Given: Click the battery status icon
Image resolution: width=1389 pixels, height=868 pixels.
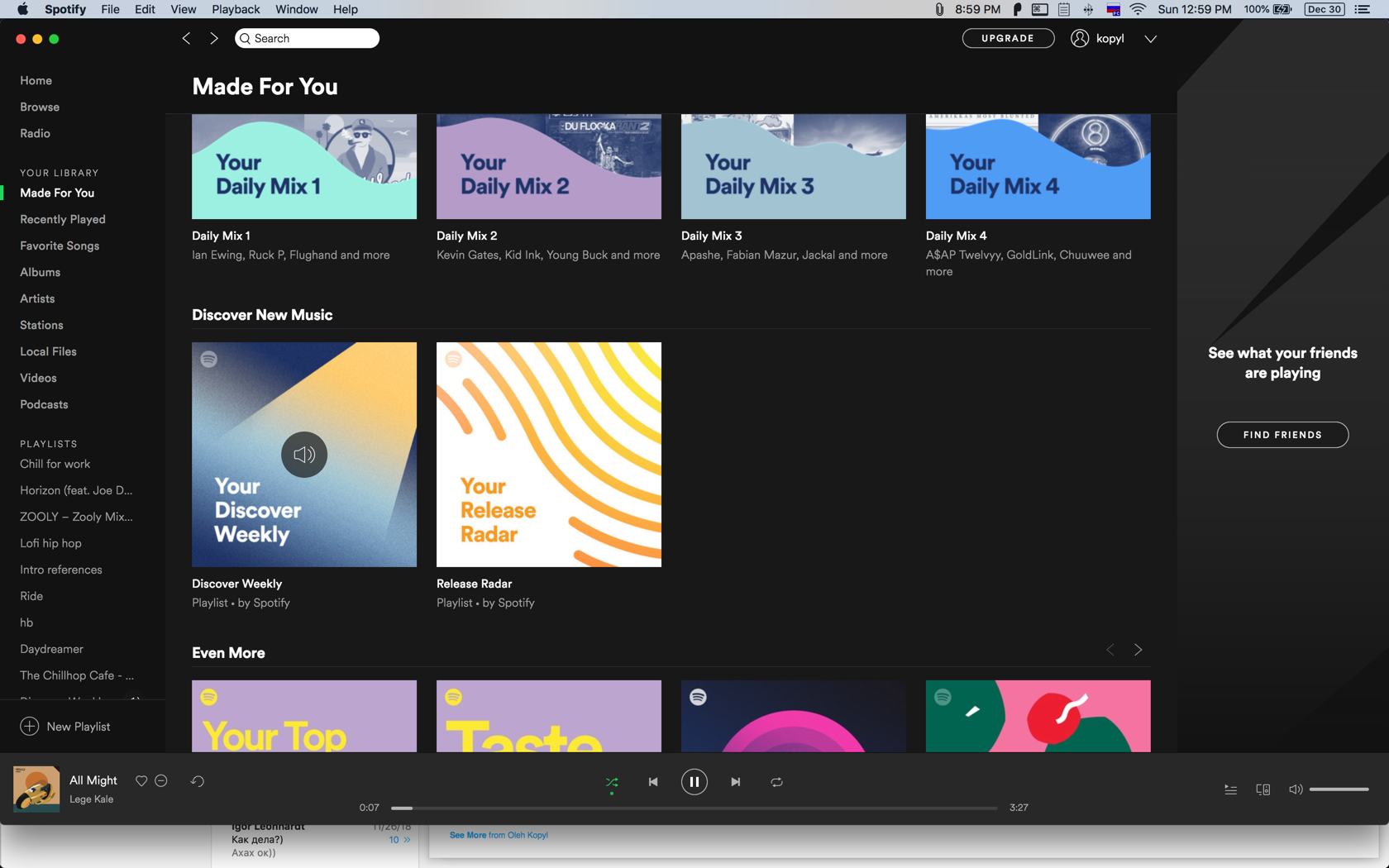Looking at the screenshot, I should pos(1282,9).
